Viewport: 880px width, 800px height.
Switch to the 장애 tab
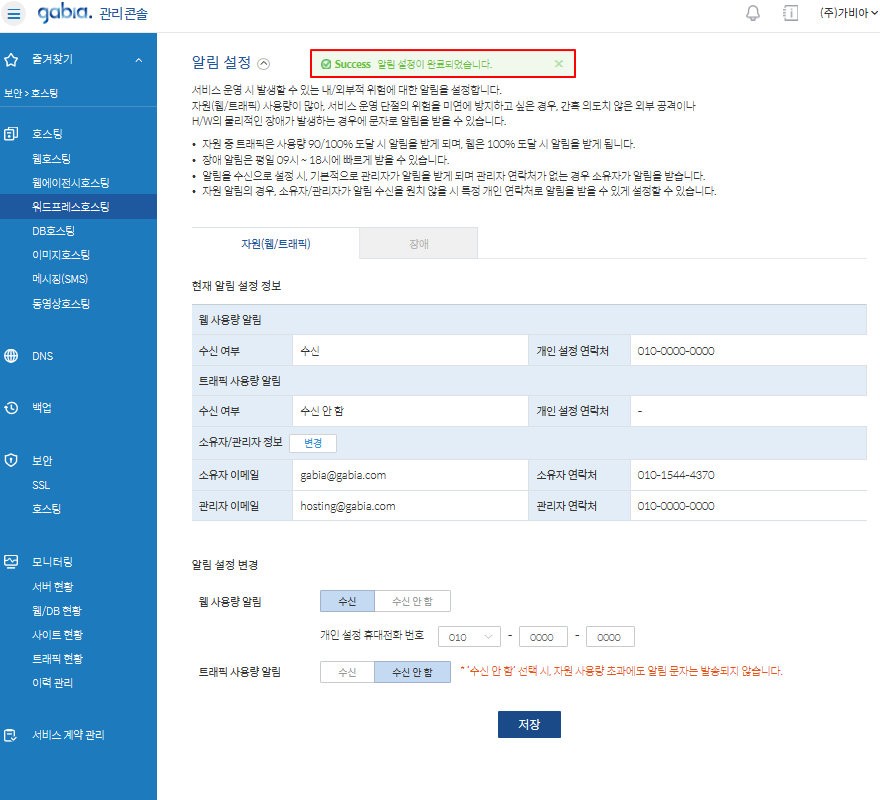(x=418, y=243)
